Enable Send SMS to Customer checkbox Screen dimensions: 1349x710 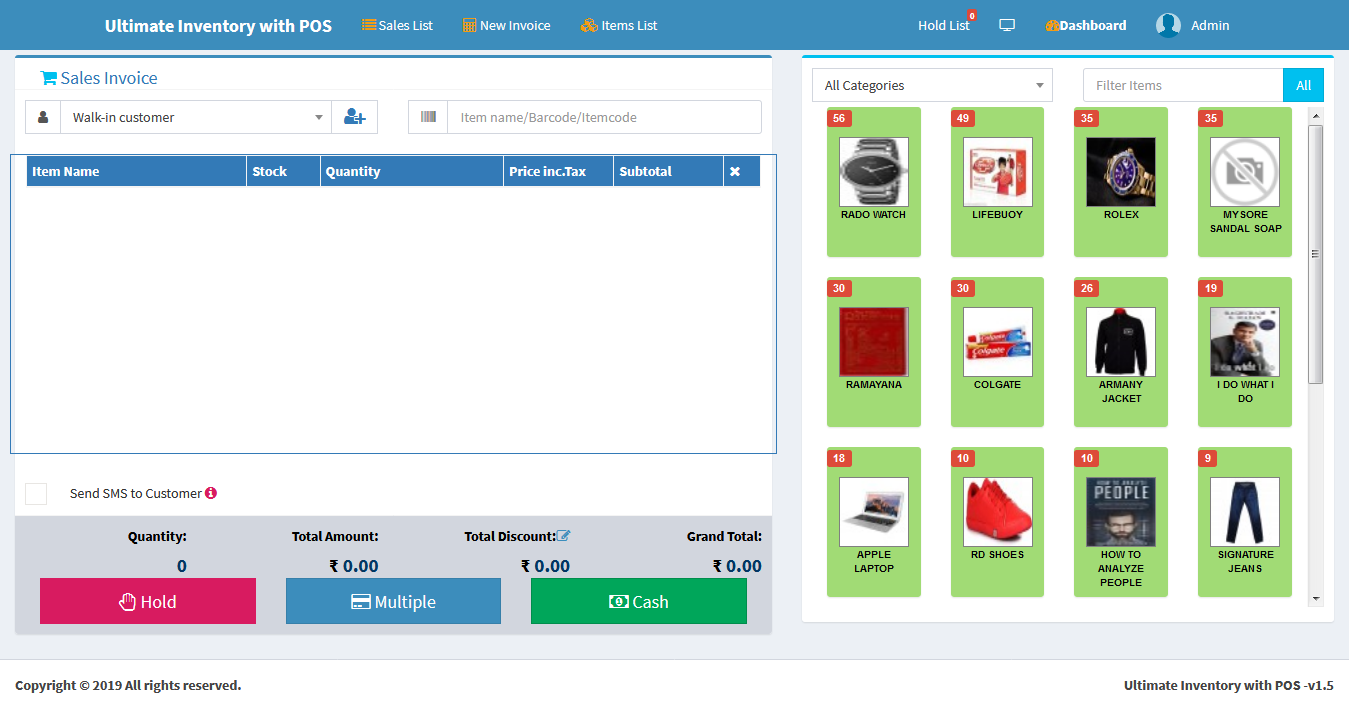36,494
